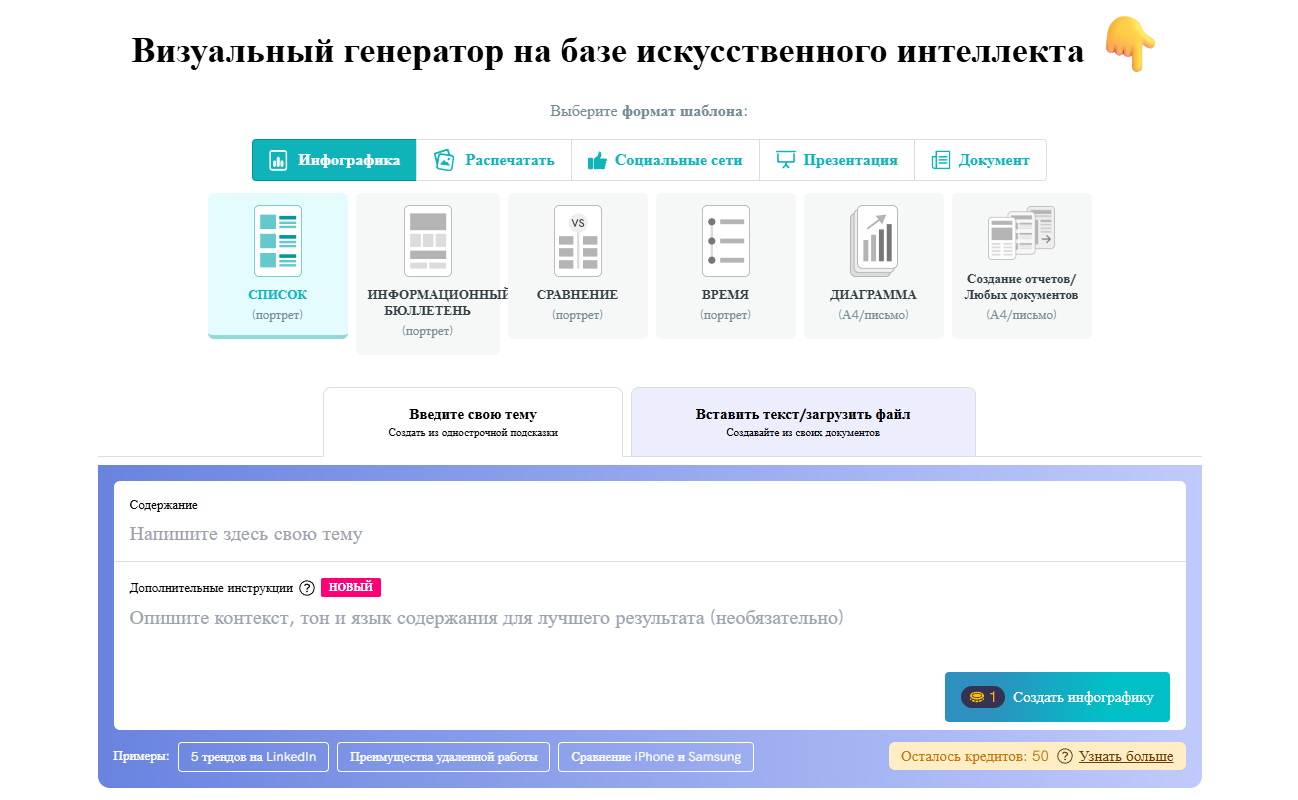
Task: Pick the Преимущества удаленной работы example
Action: (443, 757)
